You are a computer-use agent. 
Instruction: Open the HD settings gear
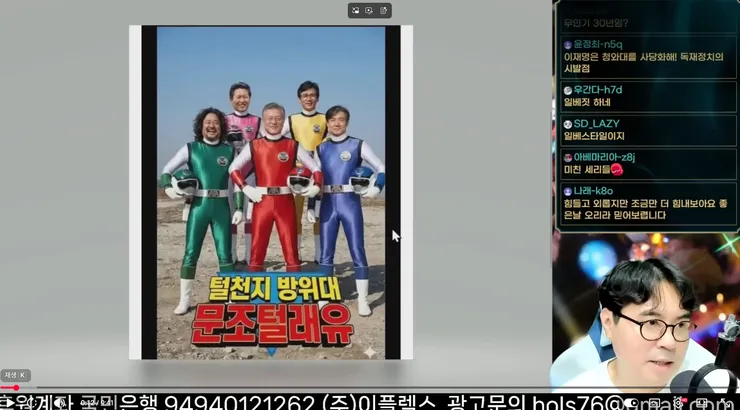680,402
